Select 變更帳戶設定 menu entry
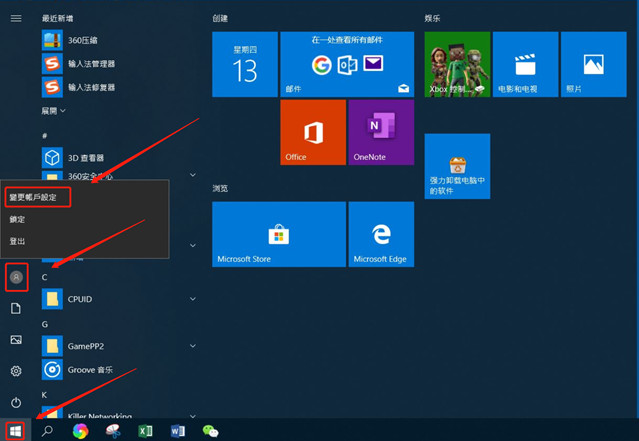The height and width of the screenshot is (441, 639). click(x=33, y=198)
